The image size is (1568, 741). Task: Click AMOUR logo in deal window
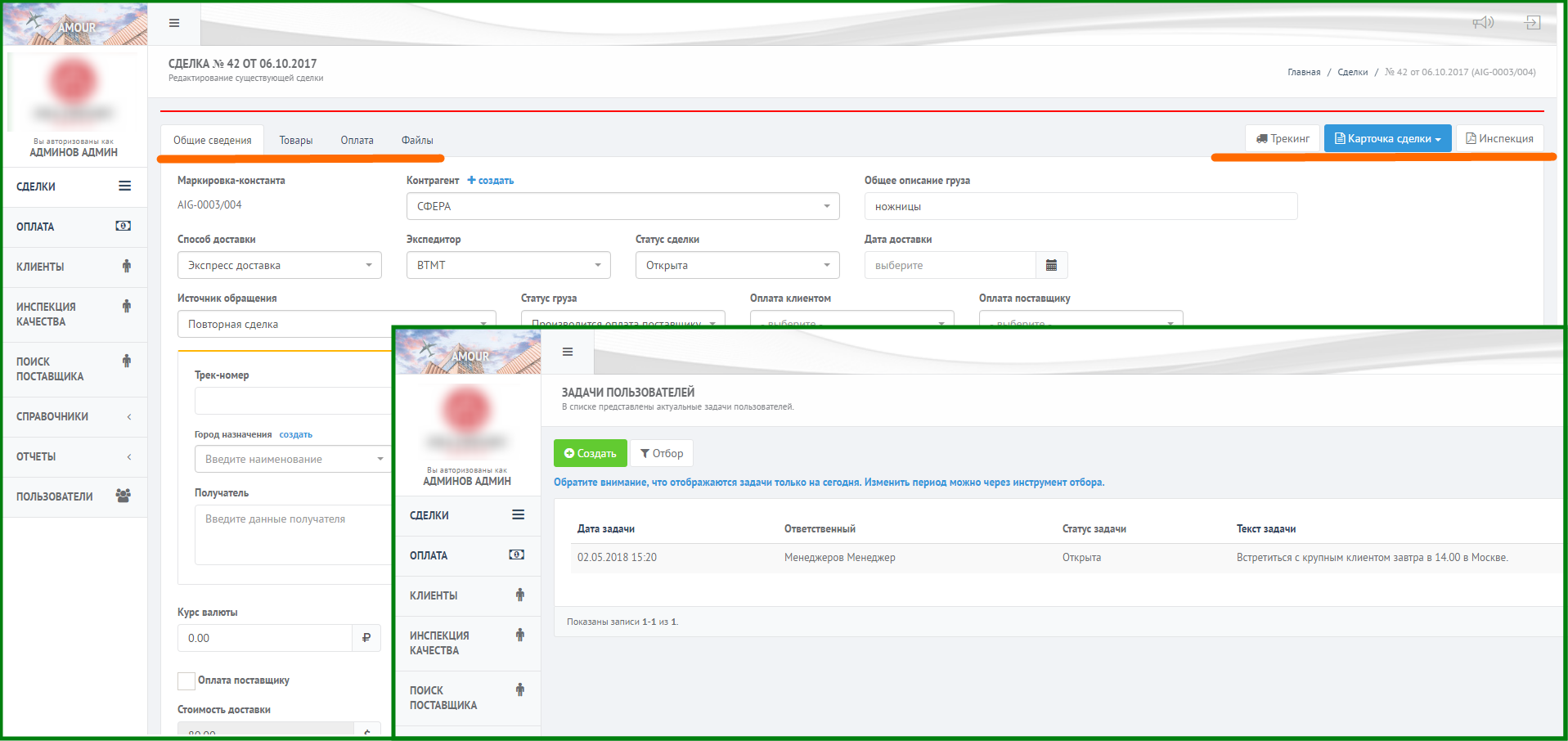pyautogui.click(x=75, y=25)
